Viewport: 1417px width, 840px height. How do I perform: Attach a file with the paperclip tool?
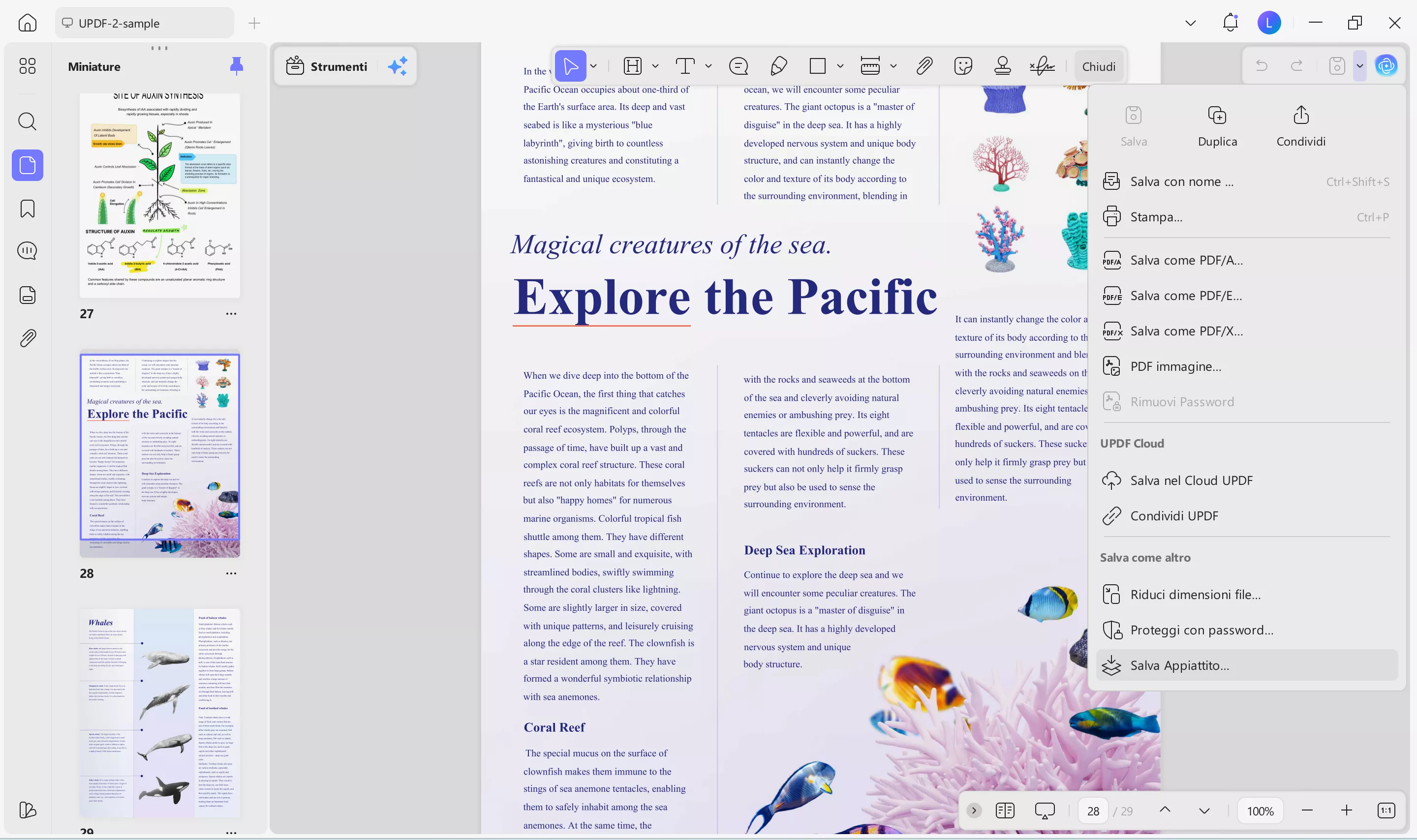(x=923, y=66)
